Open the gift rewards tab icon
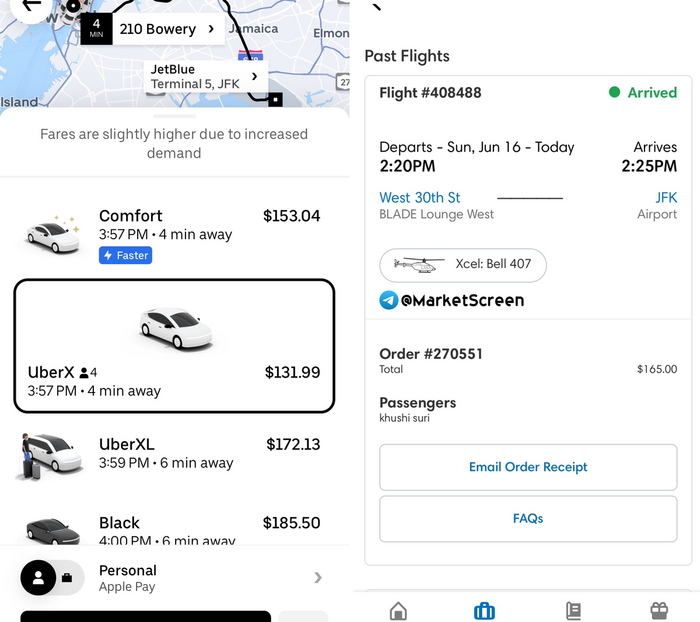 tap(658, 610)
